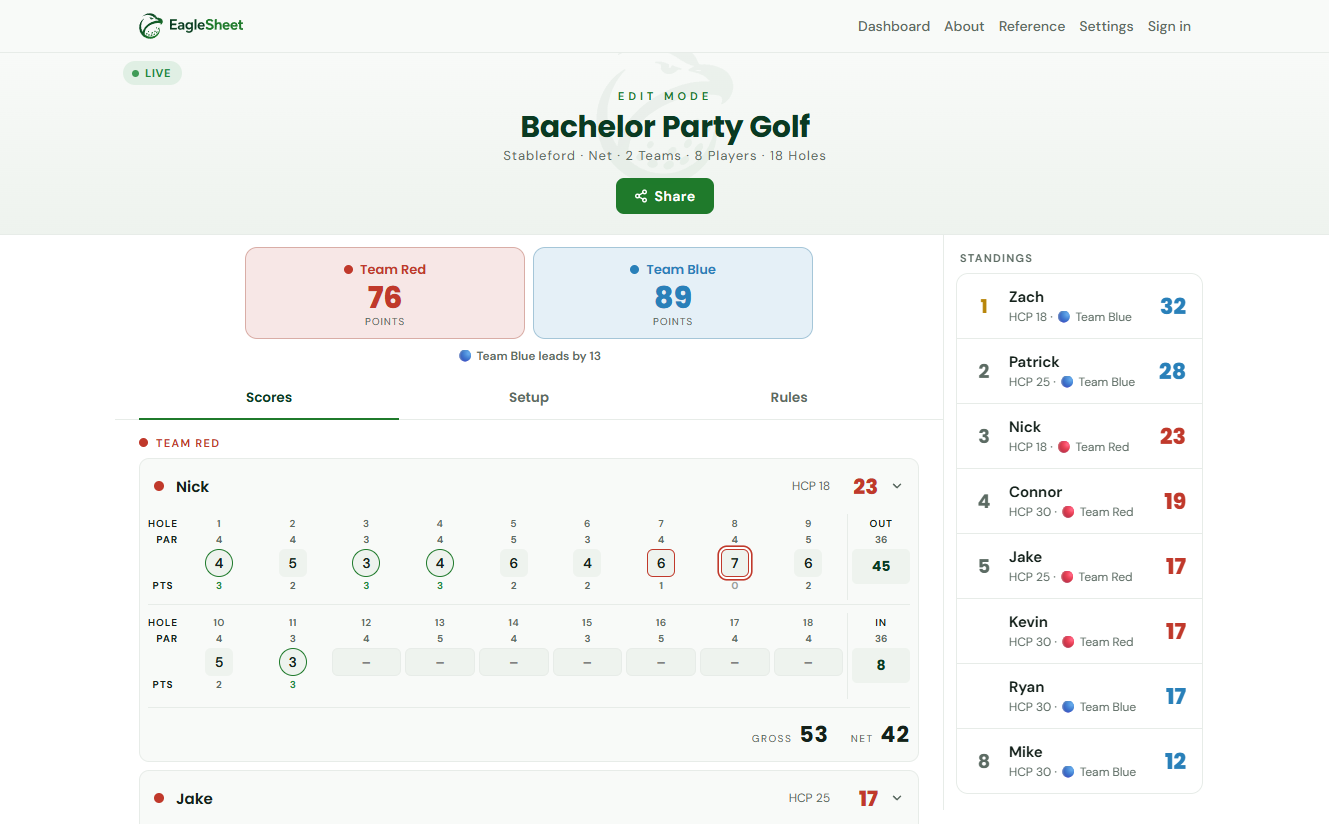Click the Sign in link
The image size is (1329, 824).
click(1169, 26)
